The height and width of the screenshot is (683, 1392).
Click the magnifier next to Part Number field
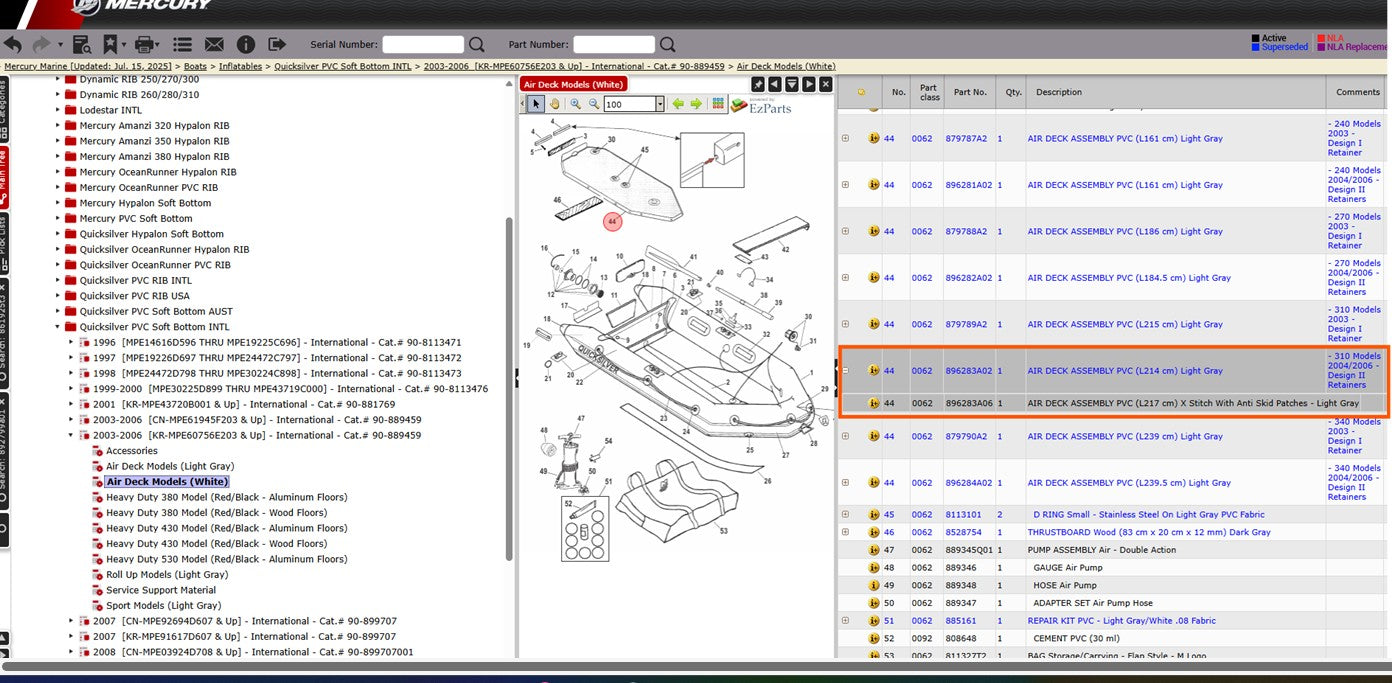(667, 44)
